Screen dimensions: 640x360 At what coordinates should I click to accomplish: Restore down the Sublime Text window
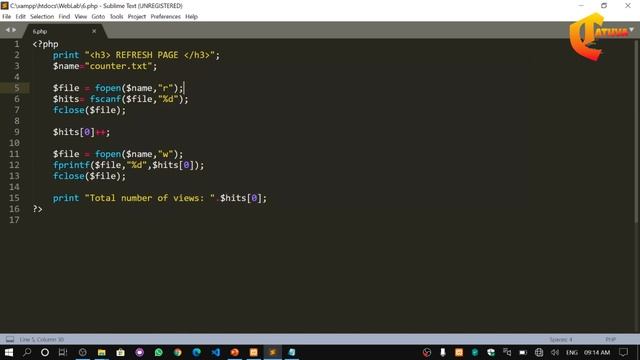(604, 5)
